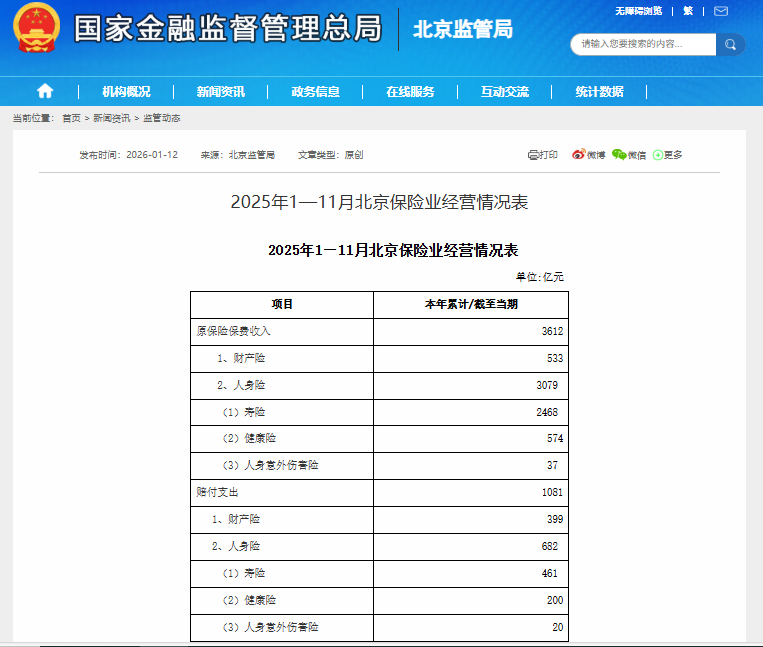Viewport: 763px width, 647px height.
Task: Open the 政务信息 menu
Action: tap(315, 92)
